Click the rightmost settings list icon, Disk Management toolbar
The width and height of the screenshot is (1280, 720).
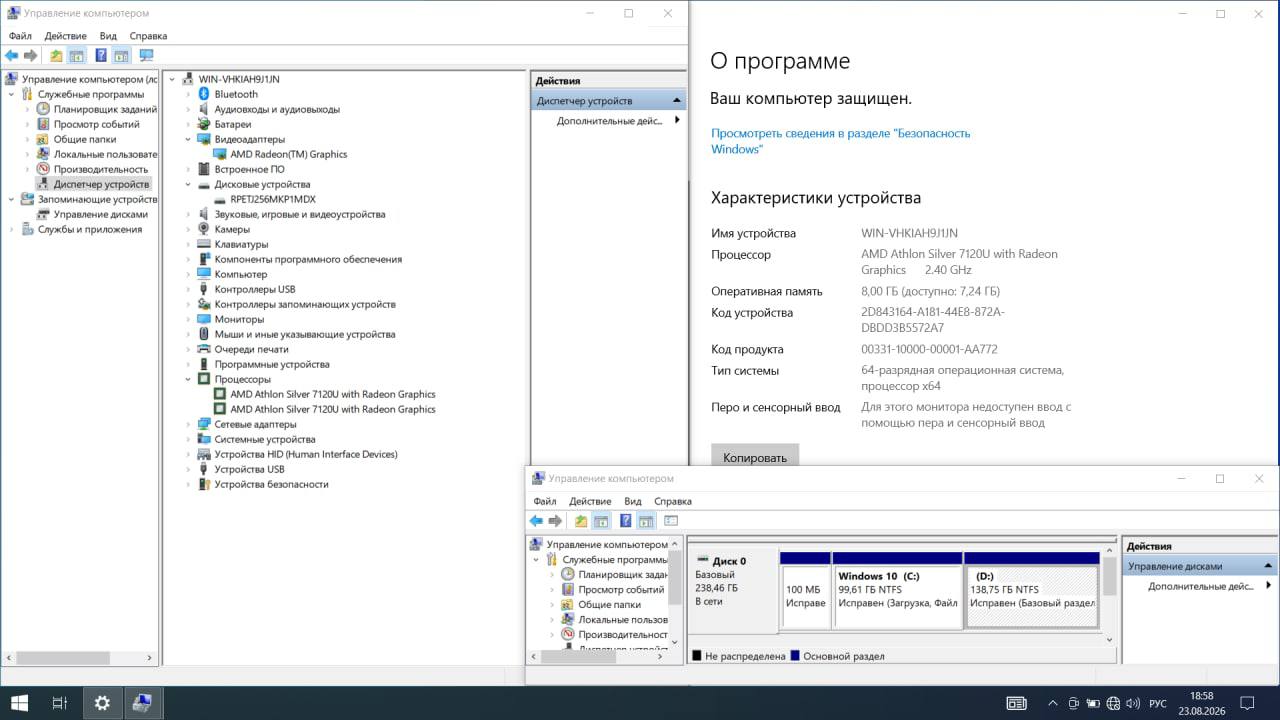point(671,521)
